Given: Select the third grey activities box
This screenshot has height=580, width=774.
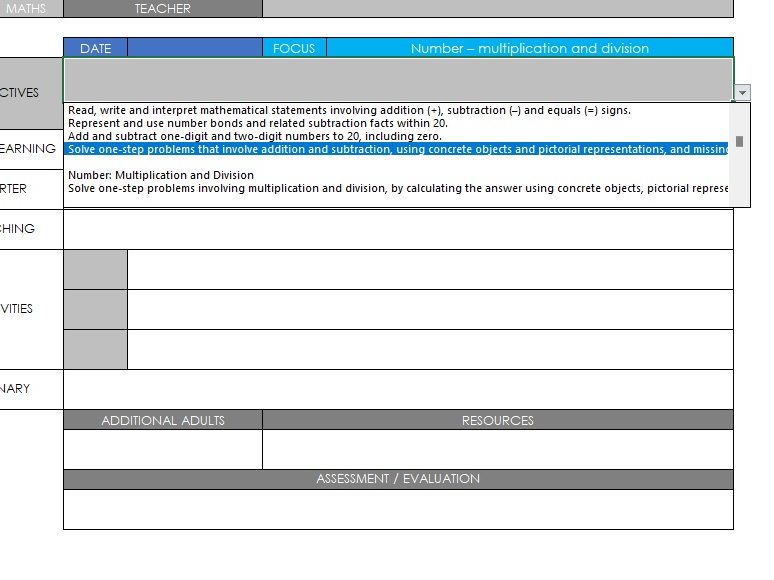Looking at the screenshot, I should [x=96, y=349].
